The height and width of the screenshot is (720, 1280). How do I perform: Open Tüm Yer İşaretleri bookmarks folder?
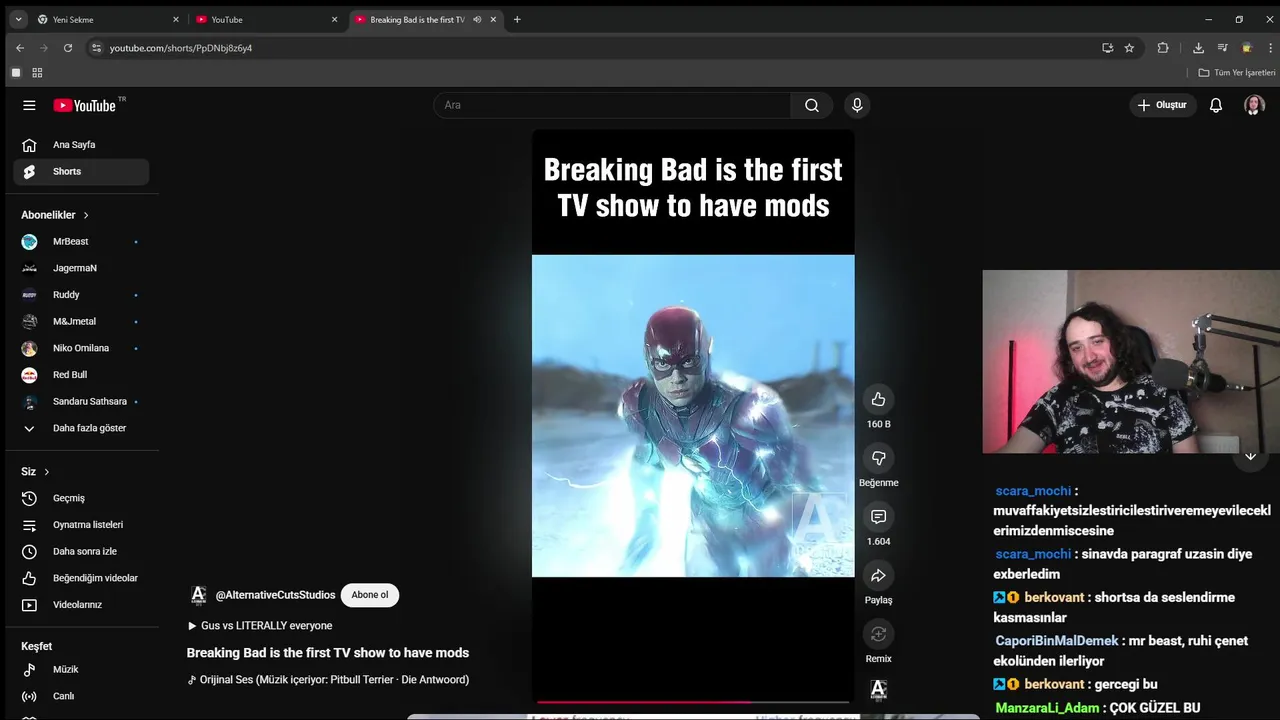click(x=1237, y=73)
